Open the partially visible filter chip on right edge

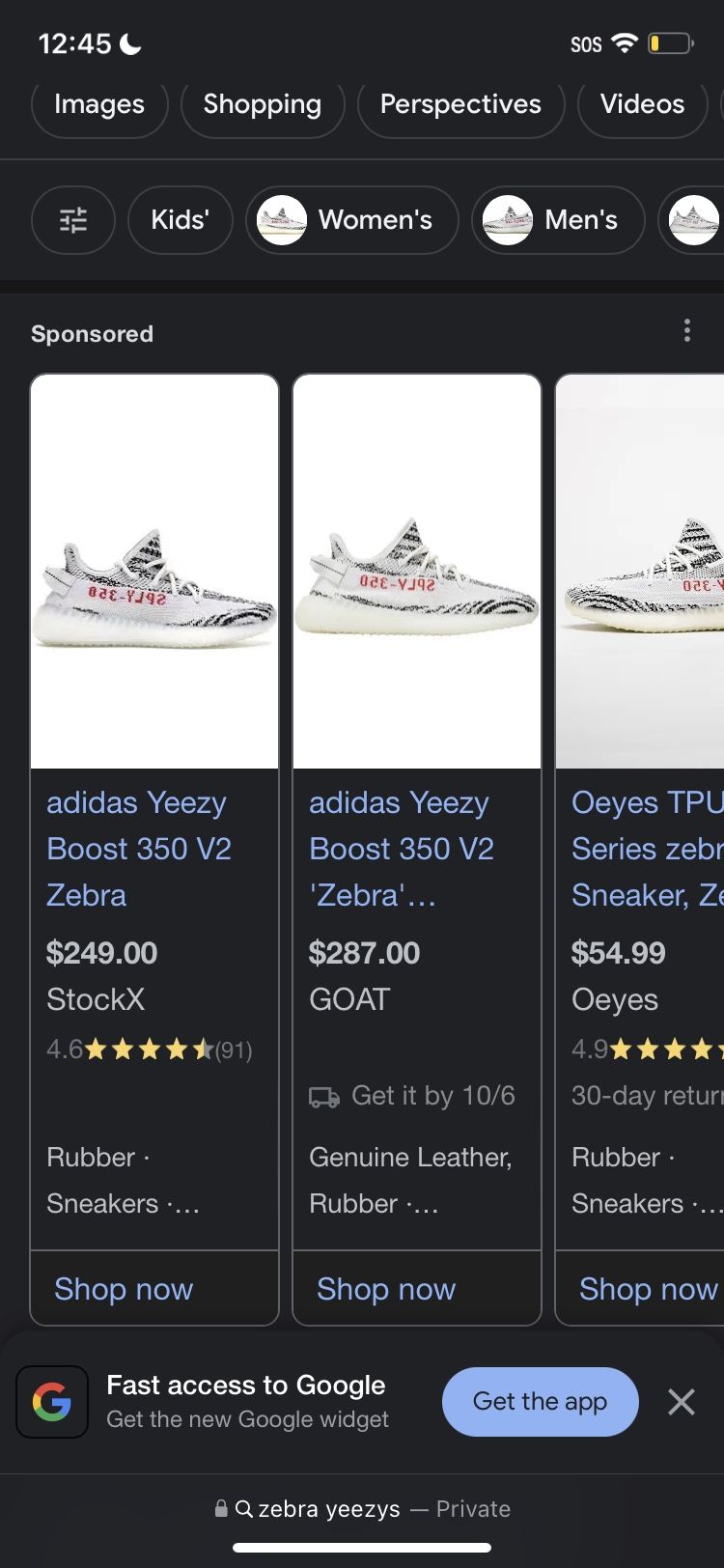(693, 220)
